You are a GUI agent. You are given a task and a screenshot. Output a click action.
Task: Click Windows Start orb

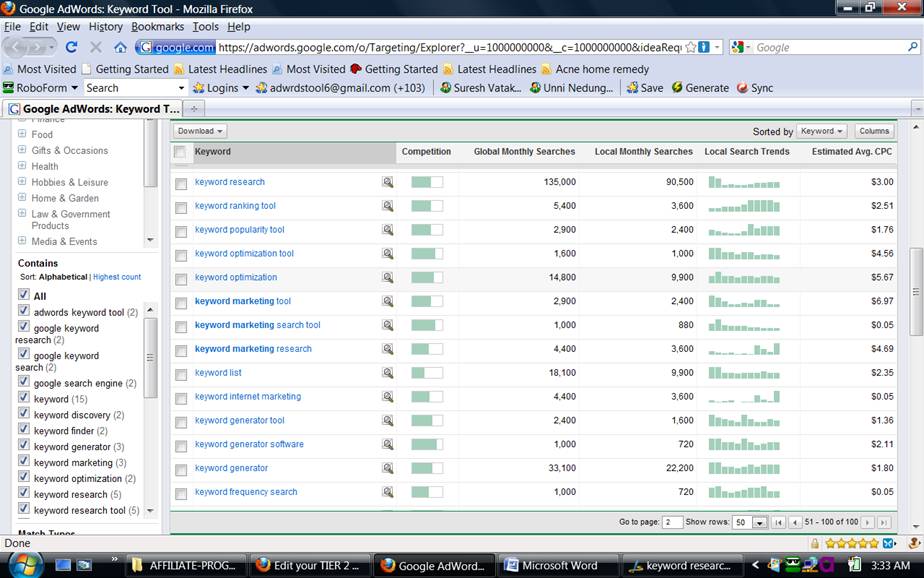click(25, 564)
